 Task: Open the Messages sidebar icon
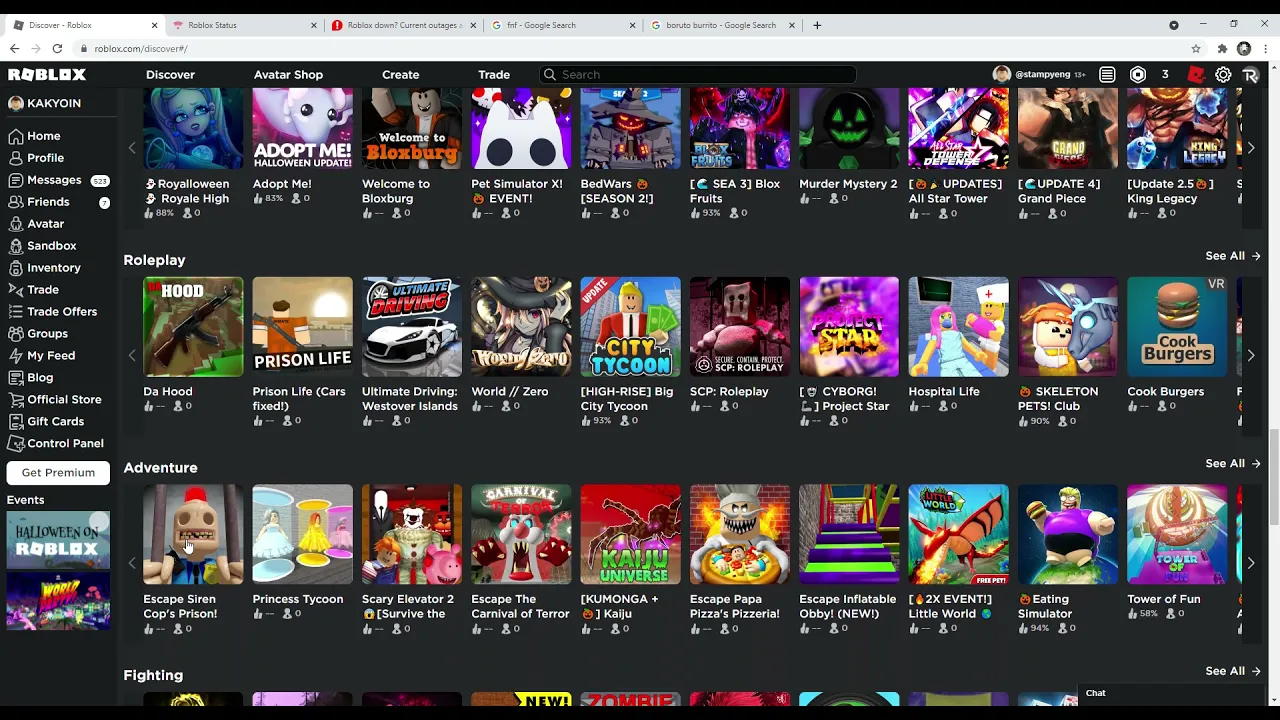[x=15, y=180]
